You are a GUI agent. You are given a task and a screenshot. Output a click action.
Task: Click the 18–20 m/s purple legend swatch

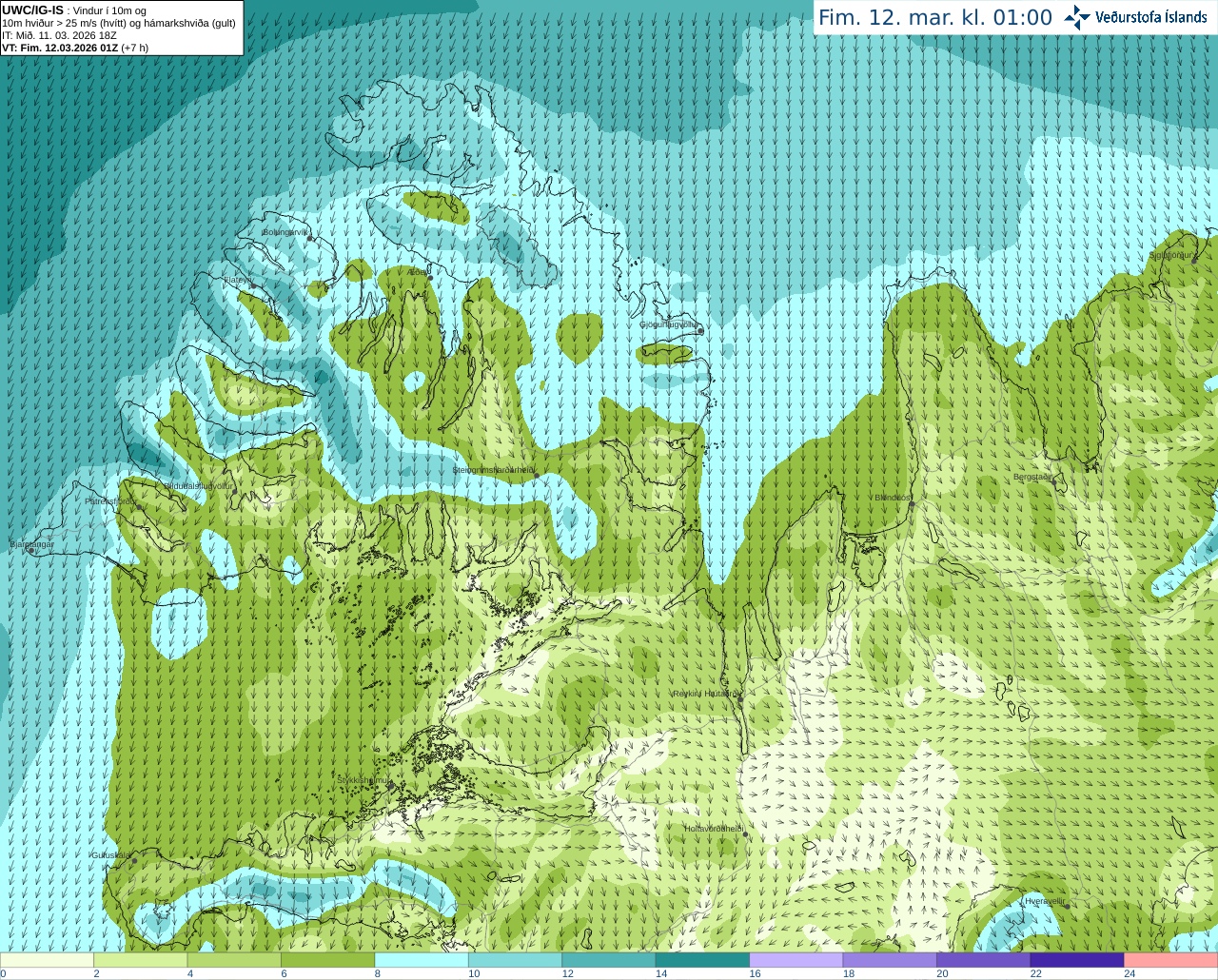click(x=890, y=960)
